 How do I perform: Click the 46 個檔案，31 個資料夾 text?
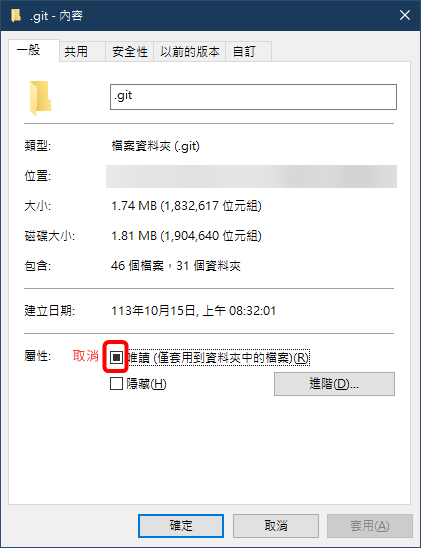pos(176,266)
